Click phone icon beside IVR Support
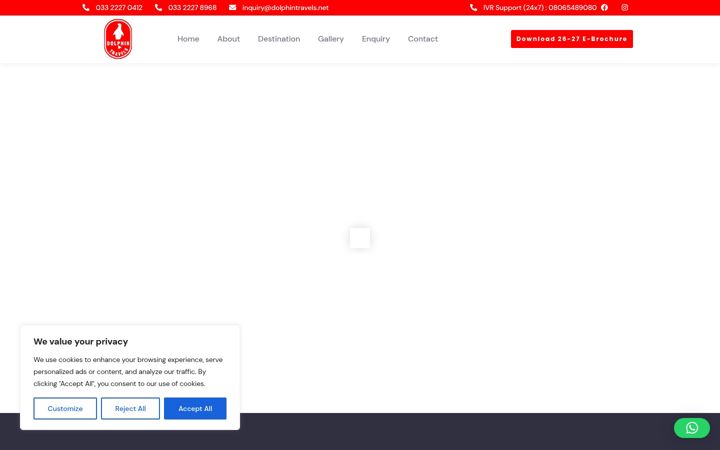Image resolution: width=720 pixels, height=450 pixels. pyautogui.click(x=473, y=7)
